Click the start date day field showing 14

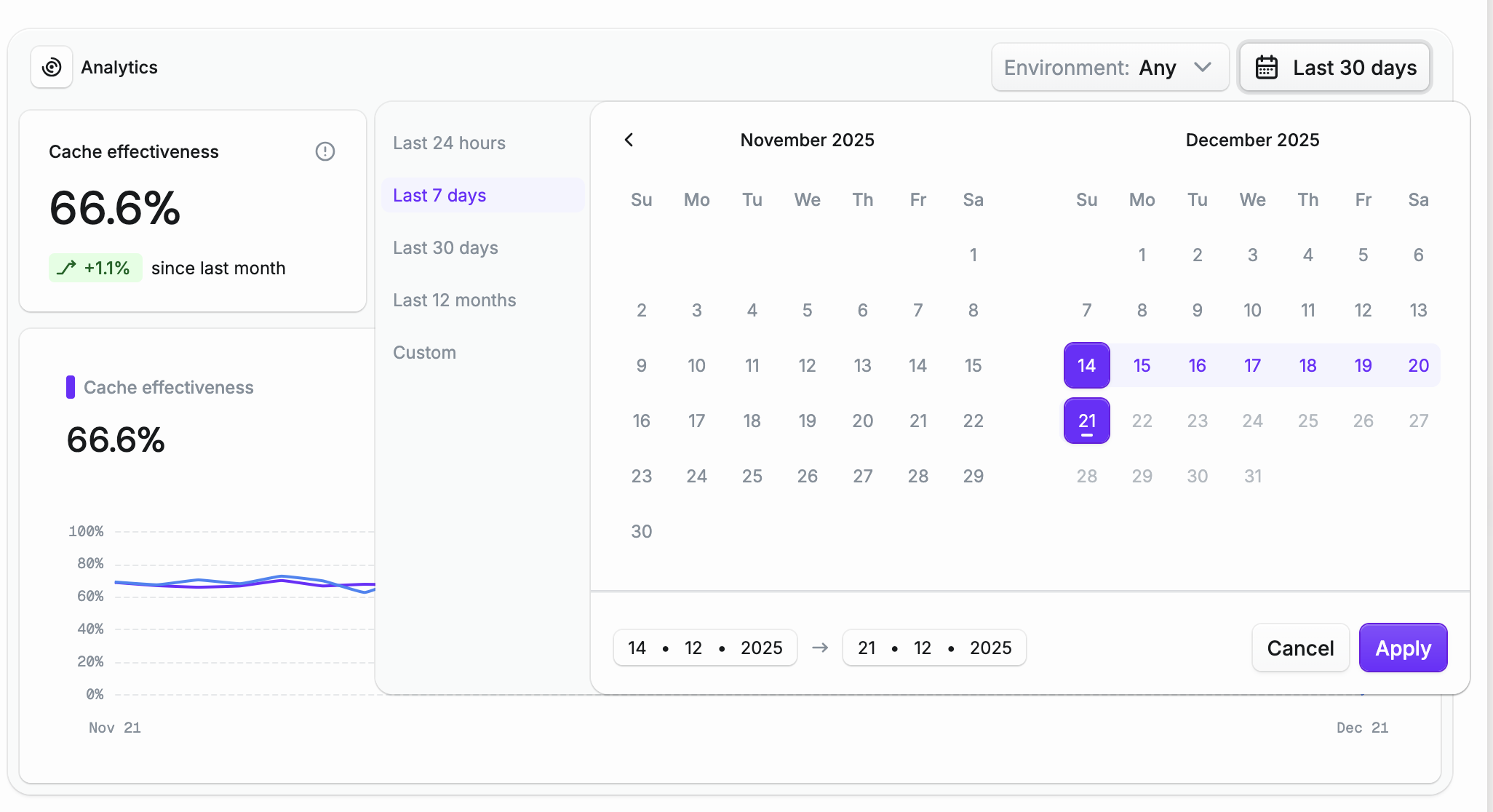(x=637, y=648)
